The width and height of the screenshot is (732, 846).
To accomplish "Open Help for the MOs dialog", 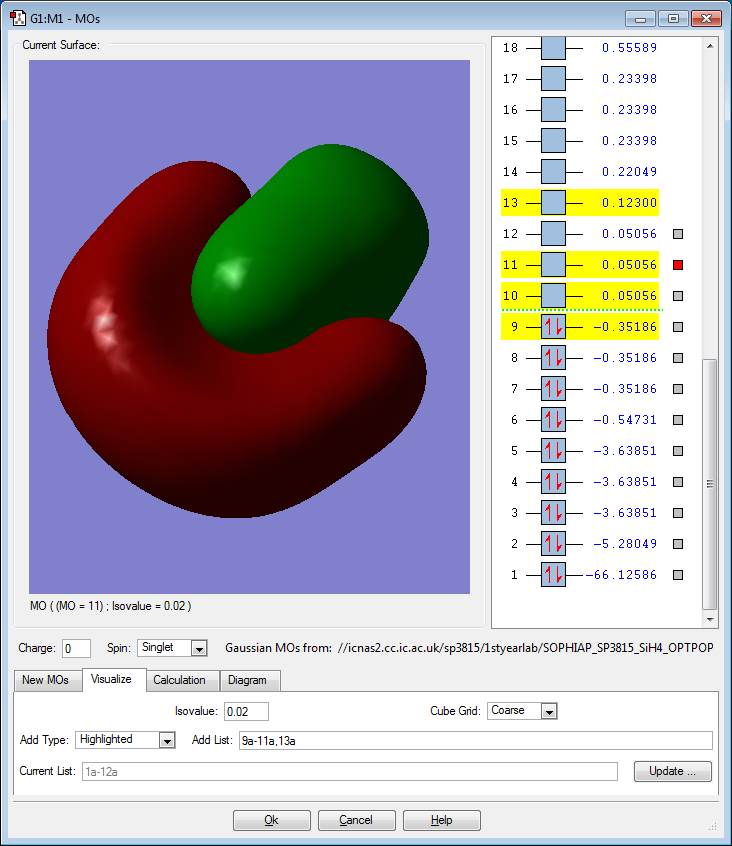I will point(441,820).
